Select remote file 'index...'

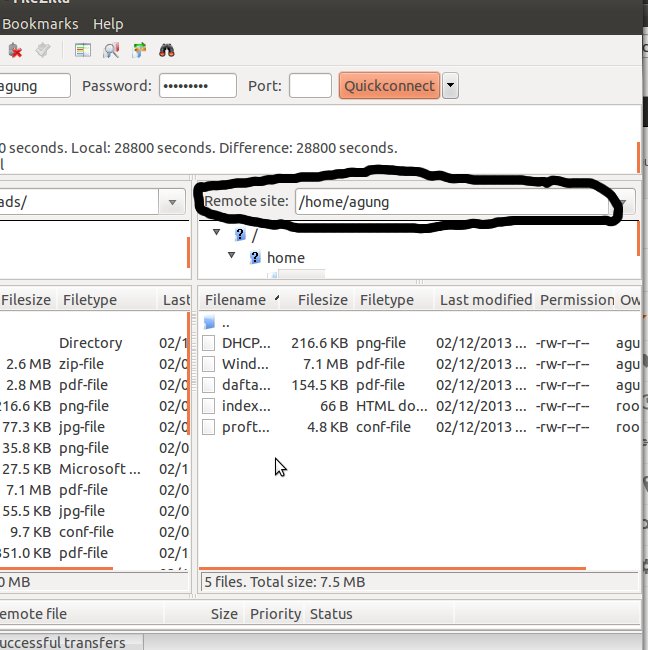[246, 406]
